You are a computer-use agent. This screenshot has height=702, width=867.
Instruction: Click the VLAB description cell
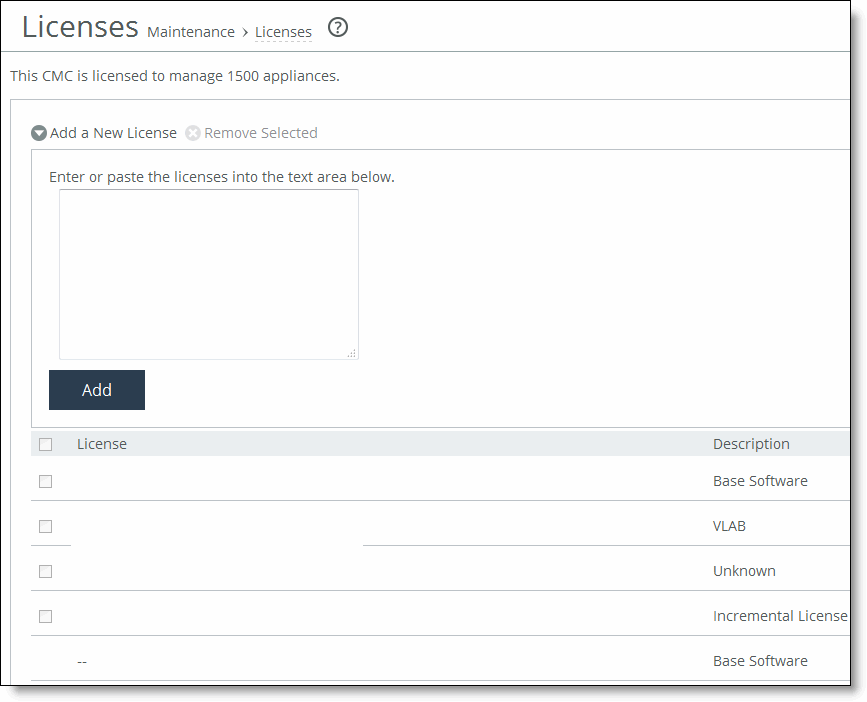point(729,526)
